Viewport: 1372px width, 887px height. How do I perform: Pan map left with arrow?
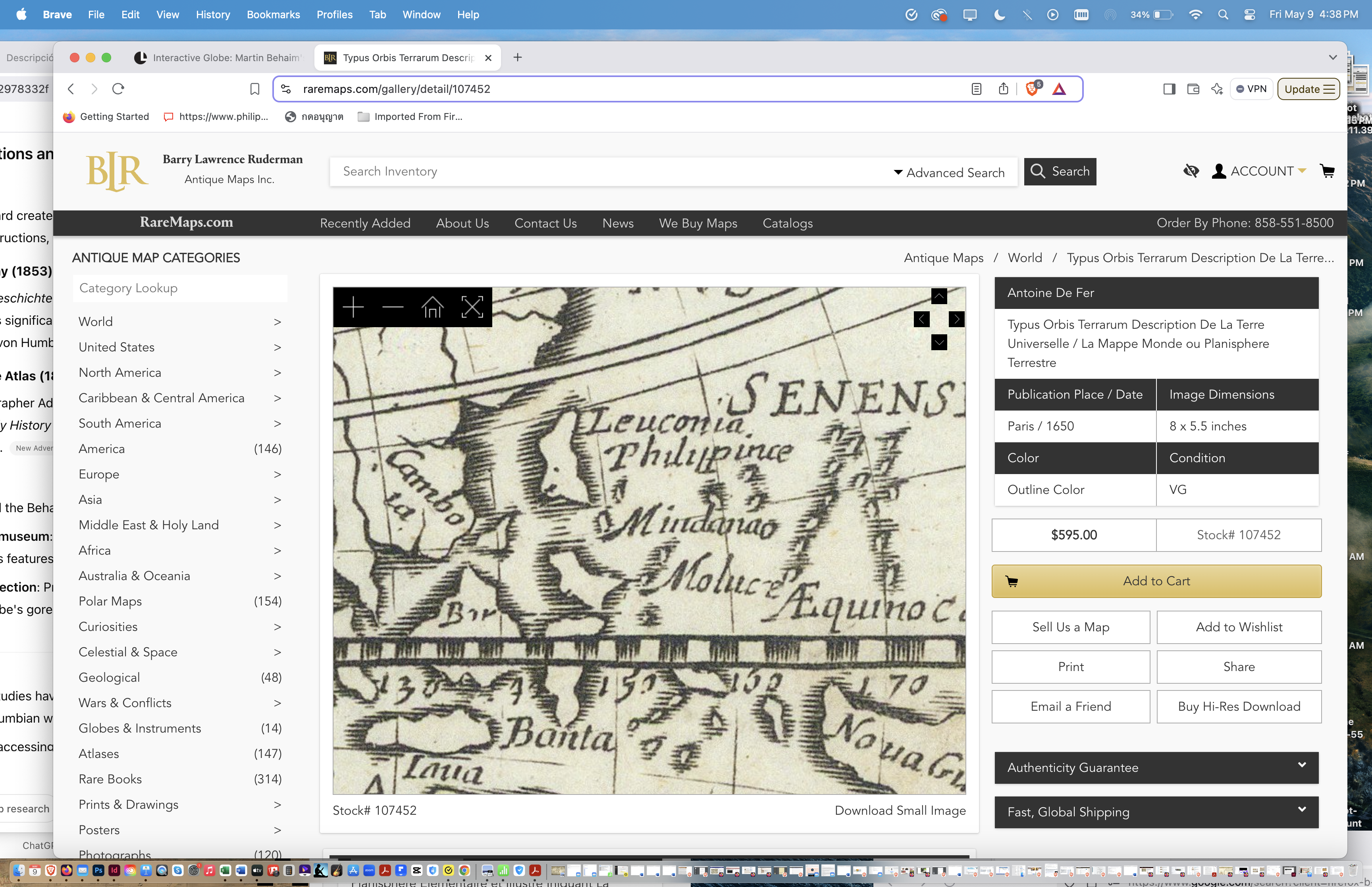pyautogui.click(x=921, y=319)
